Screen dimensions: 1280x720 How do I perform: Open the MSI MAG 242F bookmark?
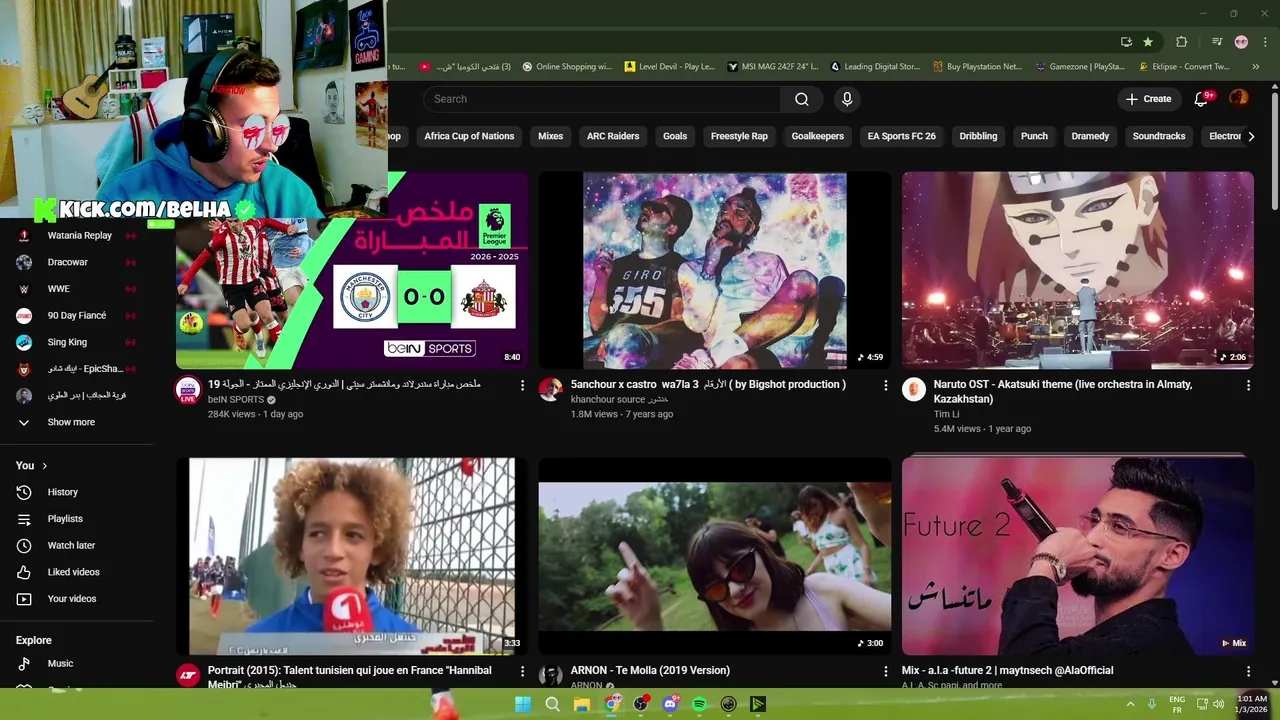(x=772, y=67)
